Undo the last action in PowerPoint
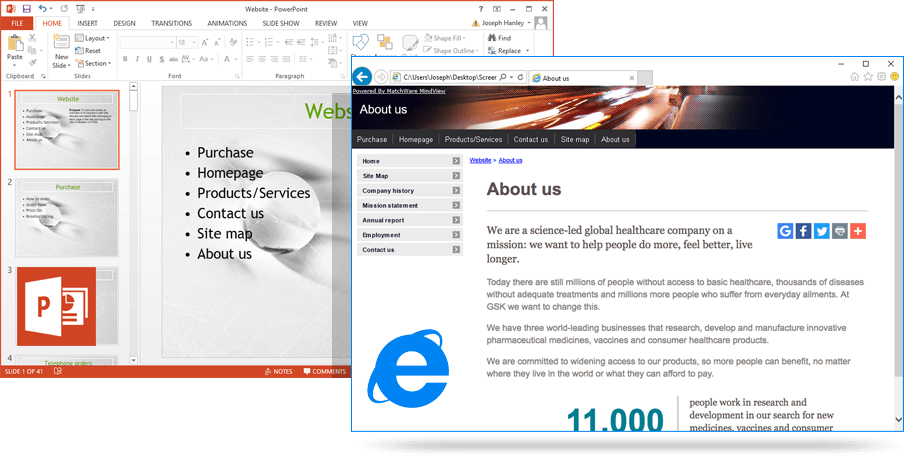This screenshot has width=910, height=457. pyautogui.click(x=42, y=9)
